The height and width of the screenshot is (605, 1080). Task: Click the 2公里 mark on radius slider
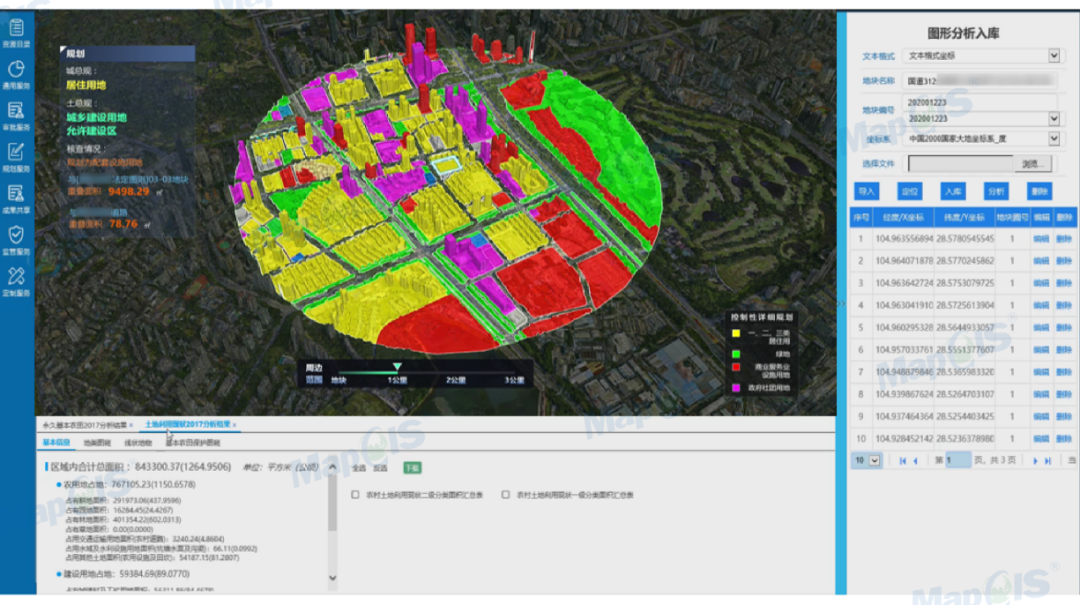point(457,380)
